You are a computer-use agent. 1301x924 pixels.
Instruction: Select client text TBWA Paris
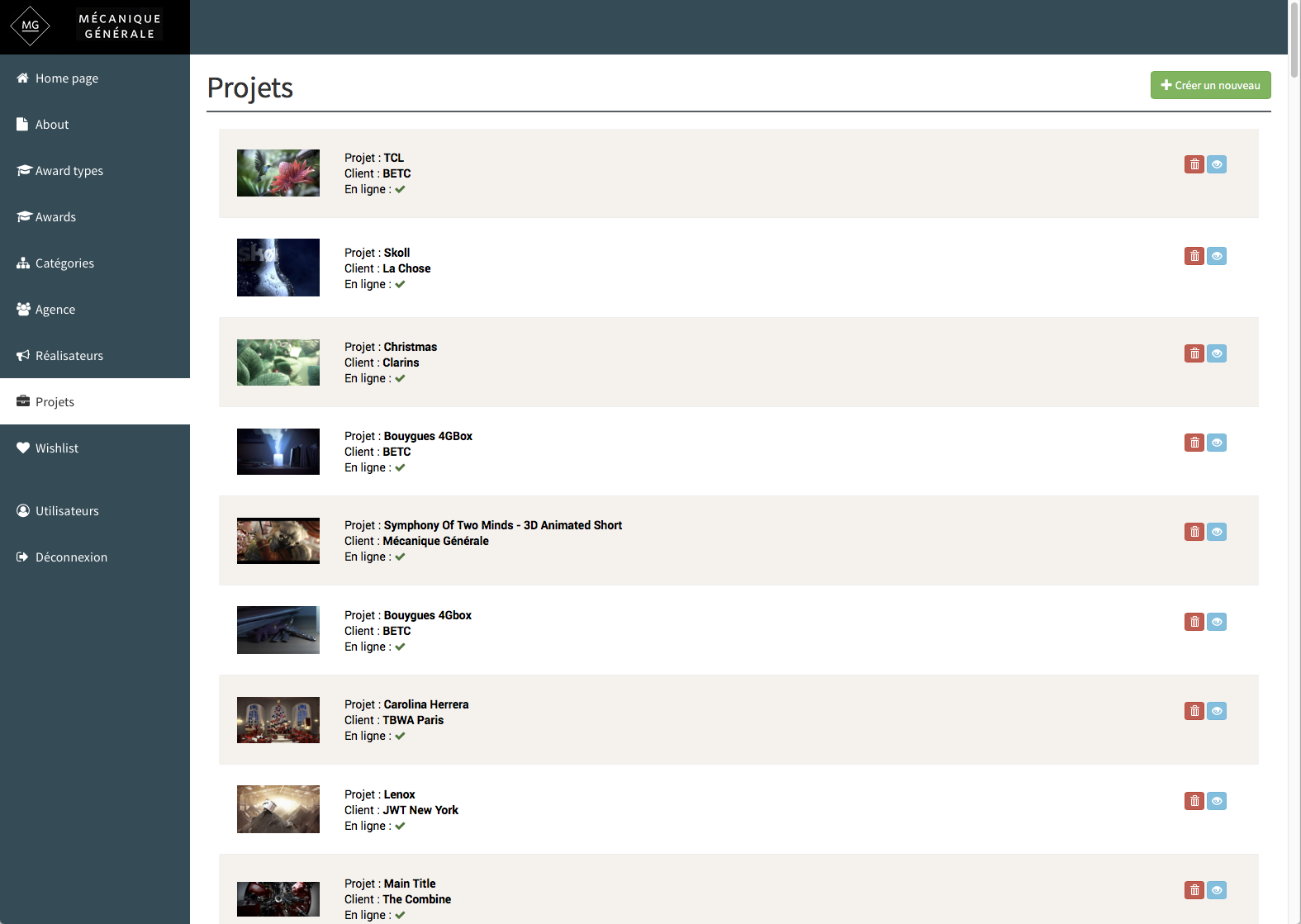[x=413, y=720]
